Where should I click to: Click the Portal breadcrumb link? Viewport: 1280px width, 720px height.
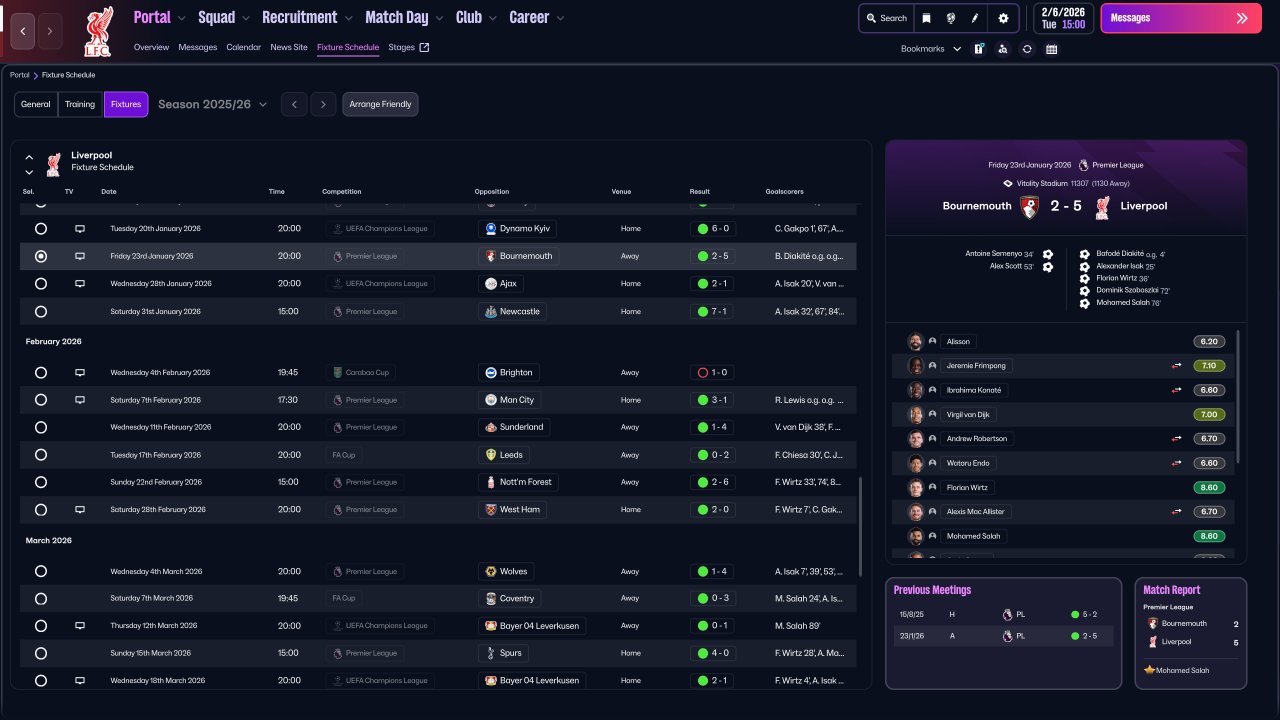[x=20, y=75]
